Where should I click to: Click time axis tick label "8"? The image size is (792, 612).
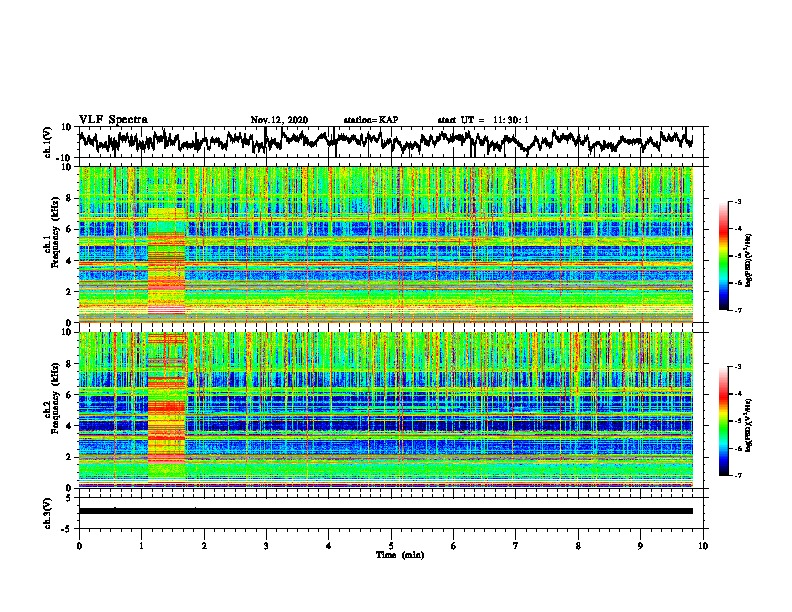[578, 546]
